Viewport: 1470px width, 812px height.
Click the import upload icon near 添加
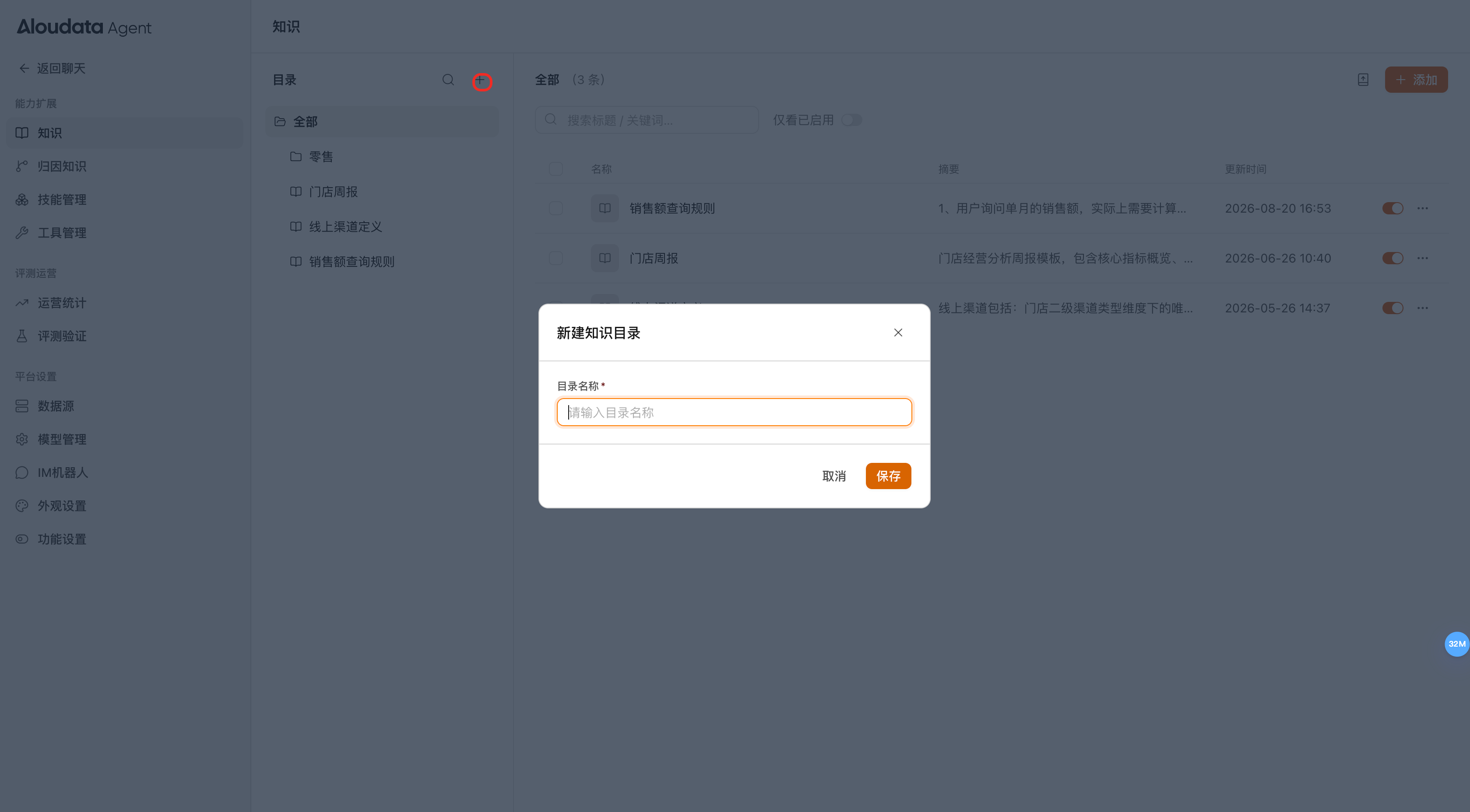coord(1363,80)
